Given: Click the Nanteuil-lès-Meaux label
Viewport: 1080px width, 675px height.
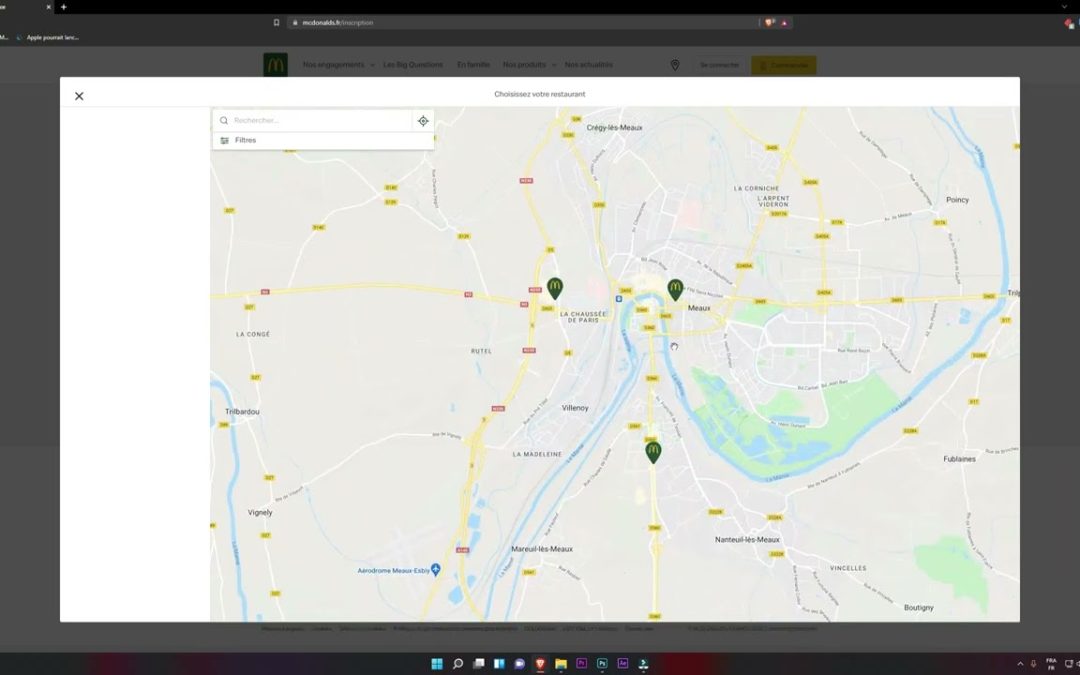Looking at the screenshot, I should [x=747, y=539].
